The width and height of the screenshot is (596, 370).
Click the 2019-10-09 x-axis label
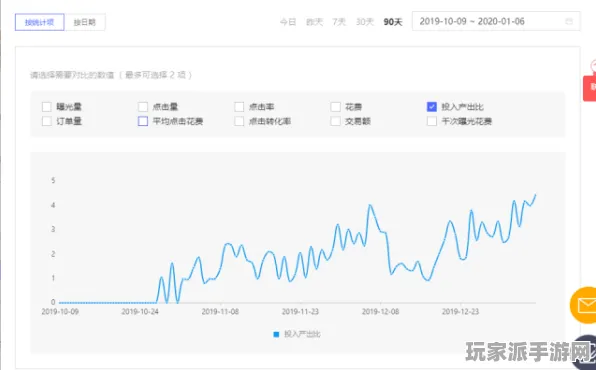[60, 312]
